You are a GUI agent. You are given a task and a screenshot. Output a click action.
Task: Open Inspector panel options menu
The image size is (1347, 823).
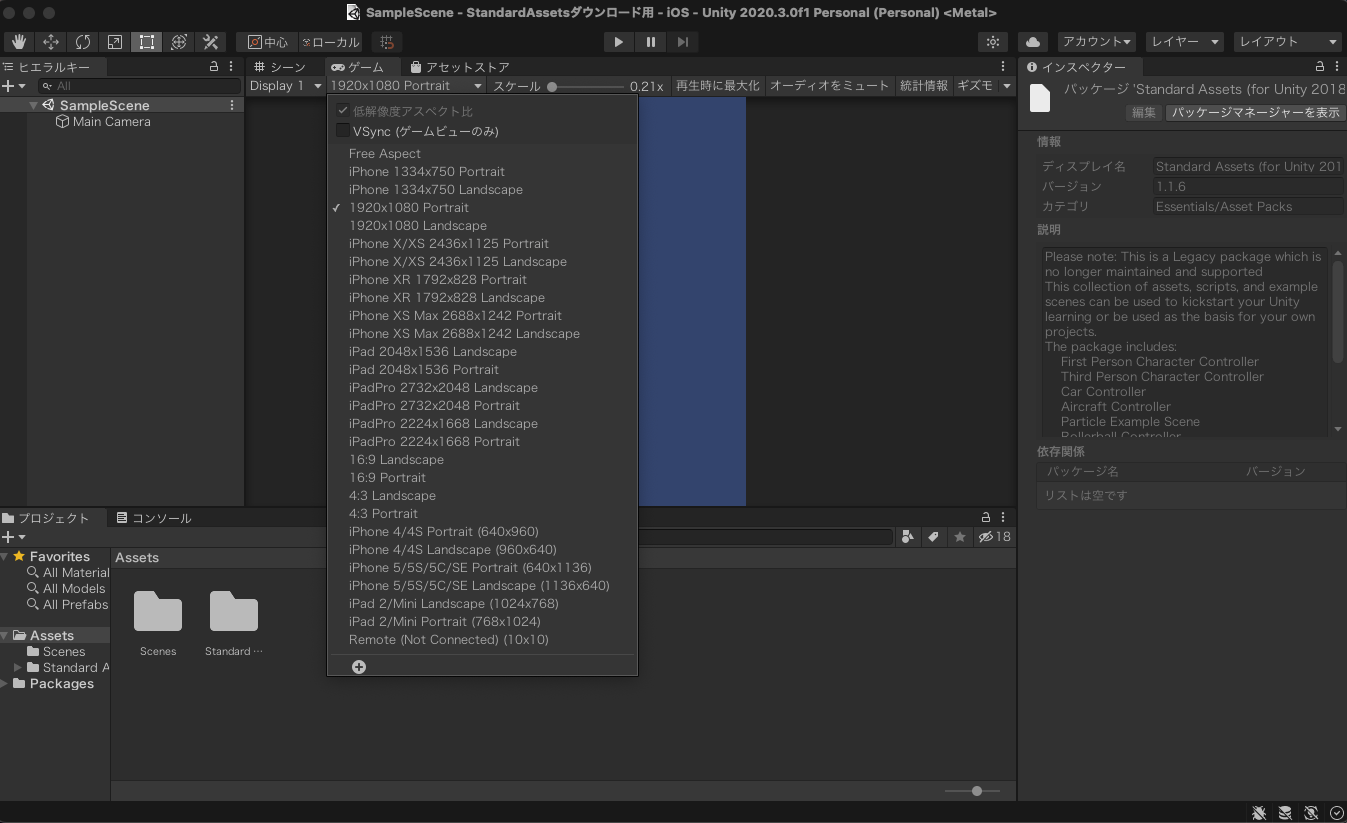(x=1337, y=67)
